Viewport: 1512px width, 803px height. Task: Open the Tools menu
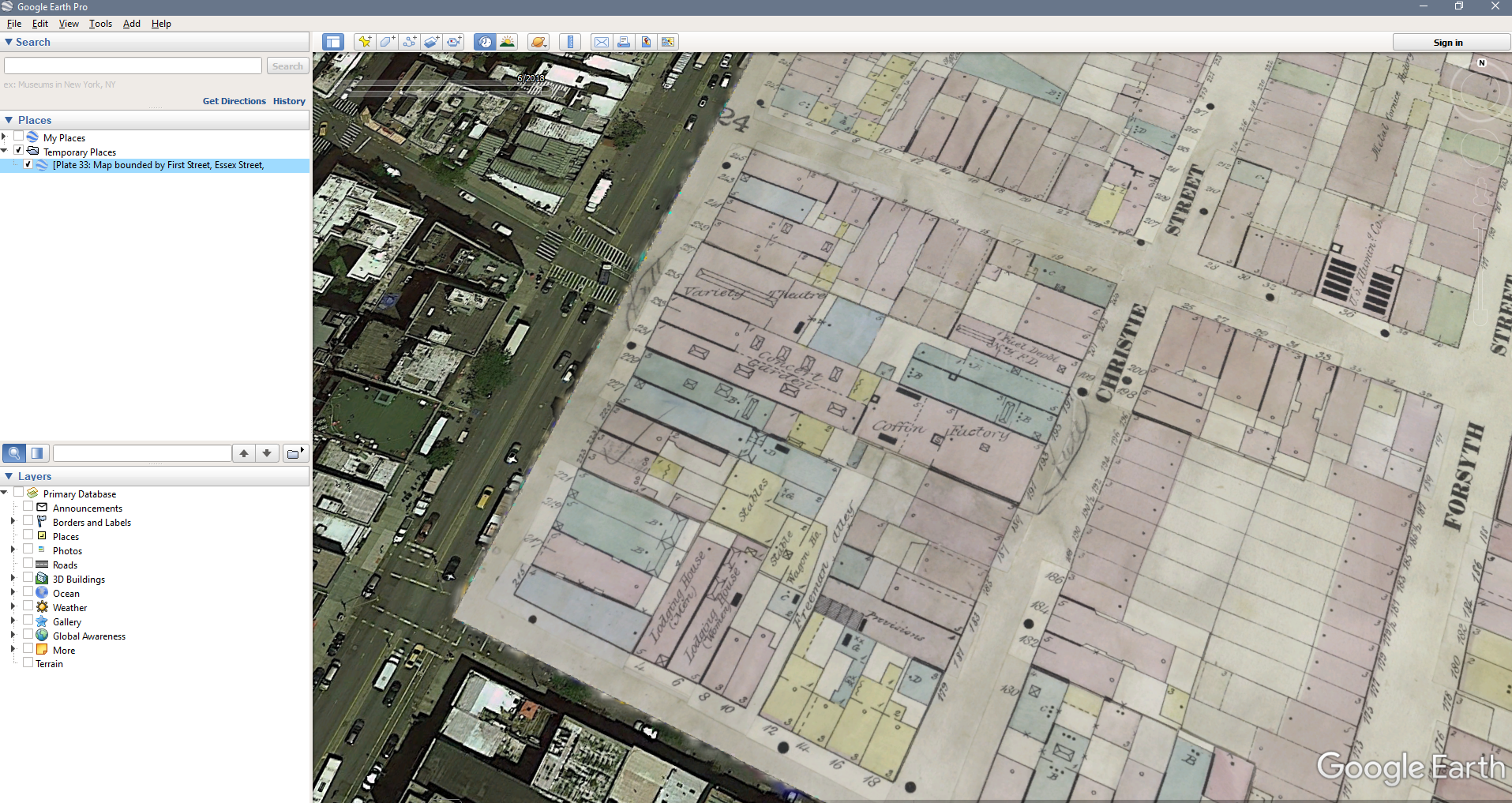[100, 24]
